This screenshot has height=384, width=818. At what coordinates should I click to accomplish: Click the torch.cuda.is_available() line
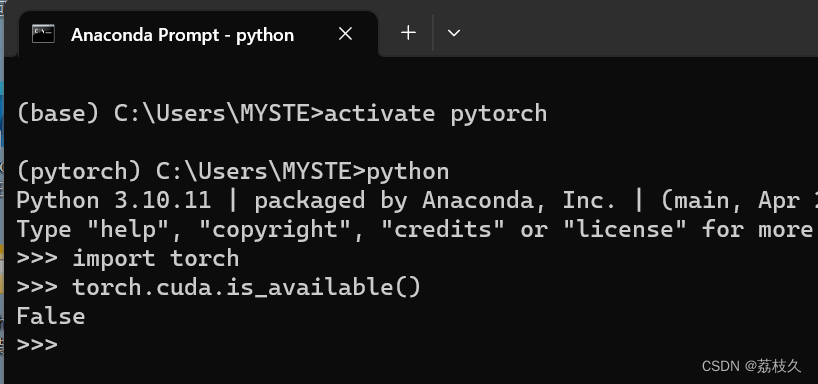tap(219, 287)
